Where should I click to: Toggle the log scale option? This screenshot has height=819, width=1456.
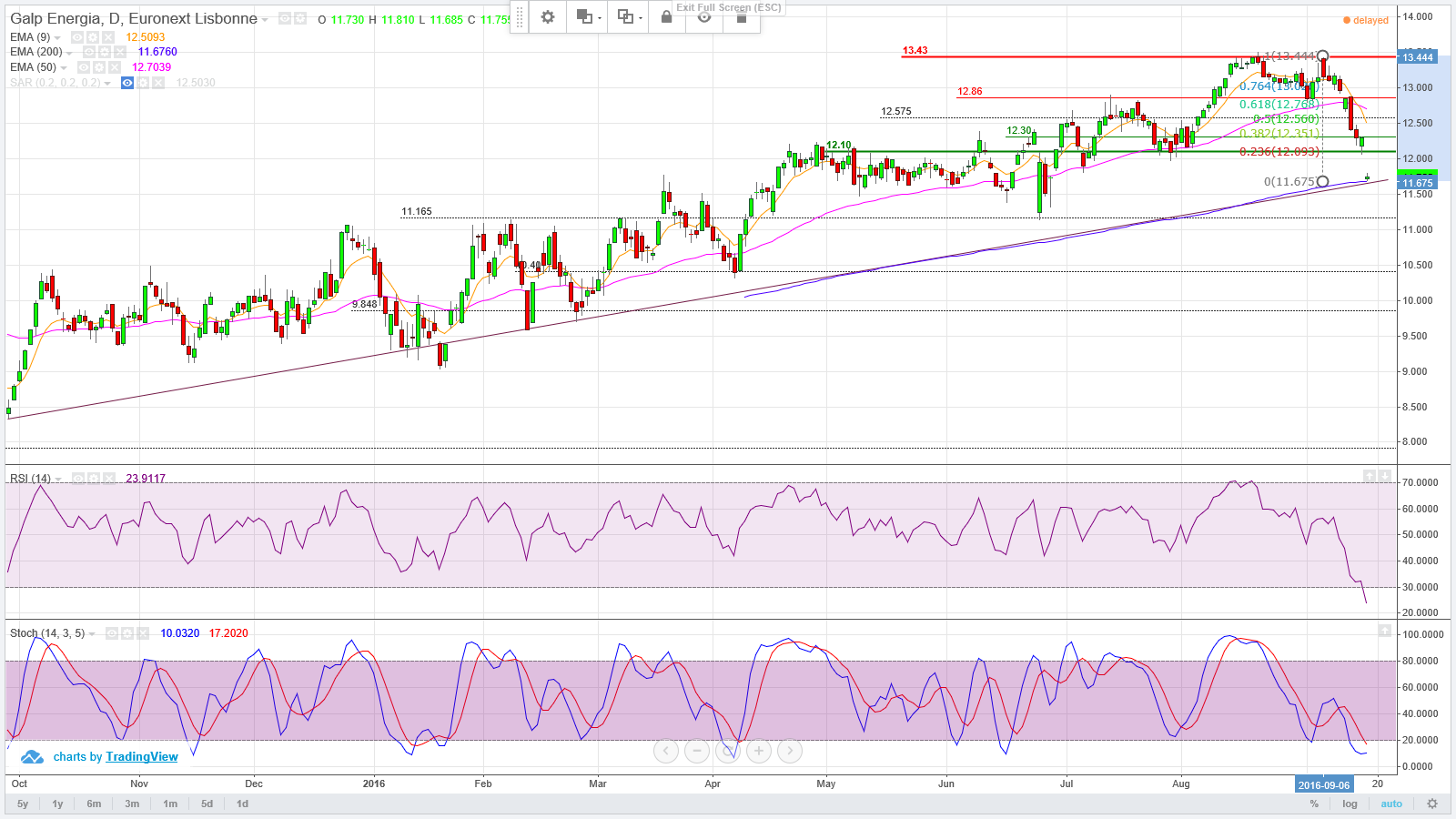(1350, 804)
